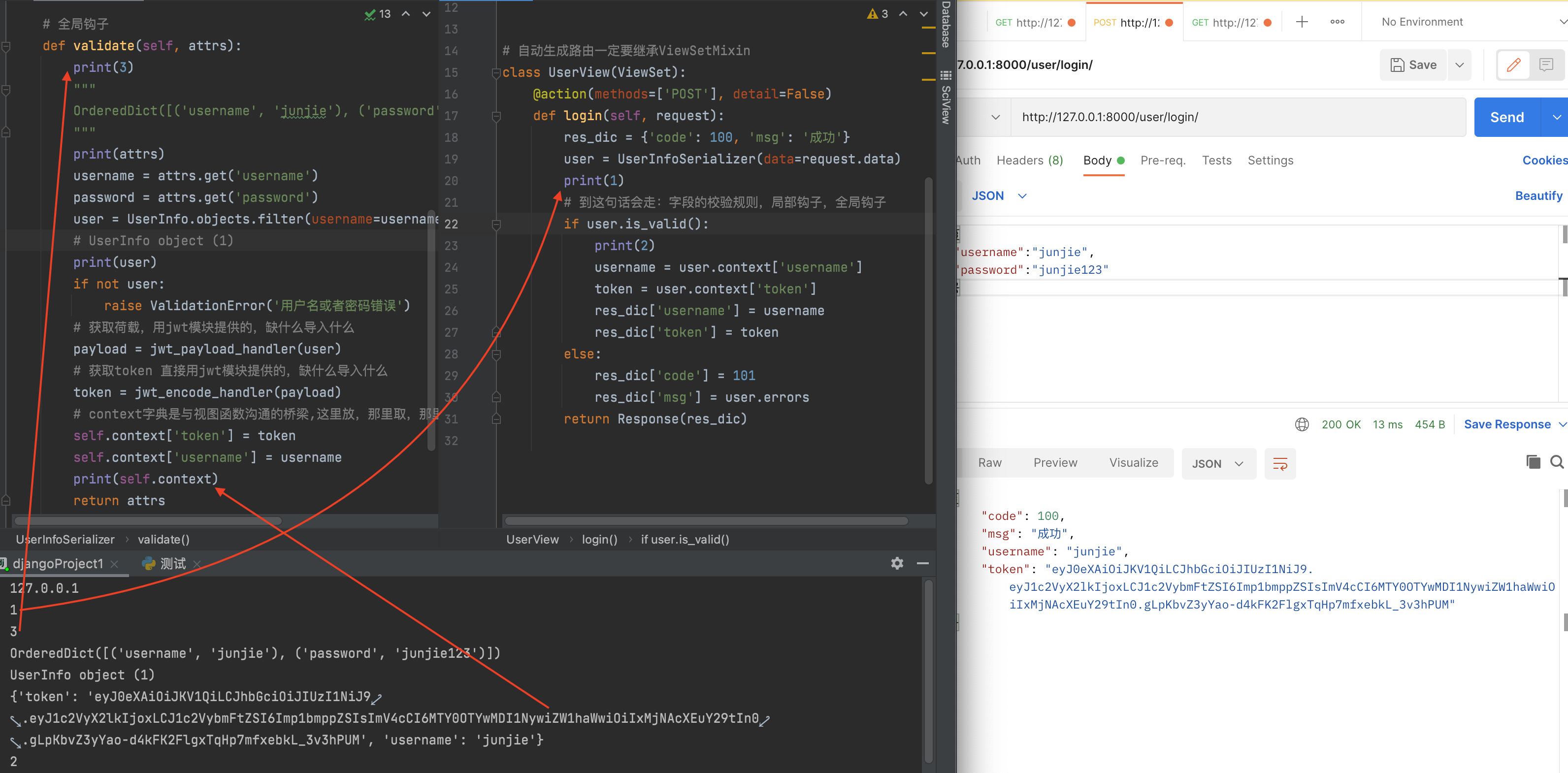Viewport: 1568px width, 773px height.
Task: Click the pencil edit icon
Action: coord(1513,65)
